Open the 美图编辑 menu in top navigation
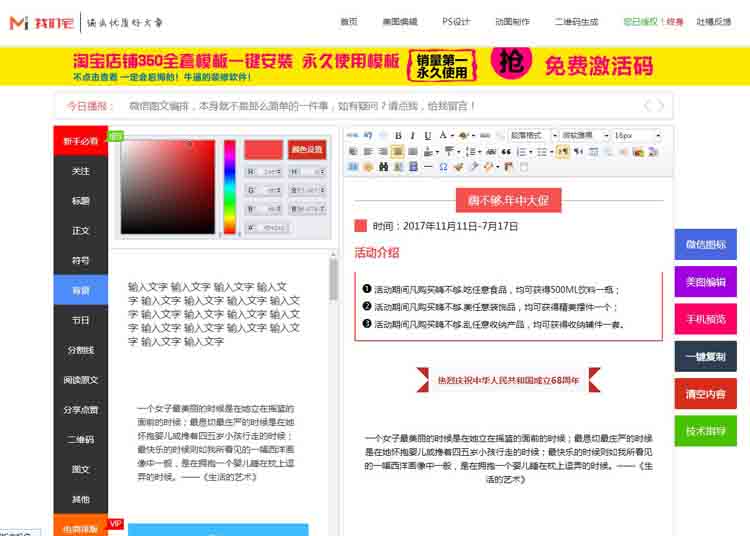 tap(400, 21)
